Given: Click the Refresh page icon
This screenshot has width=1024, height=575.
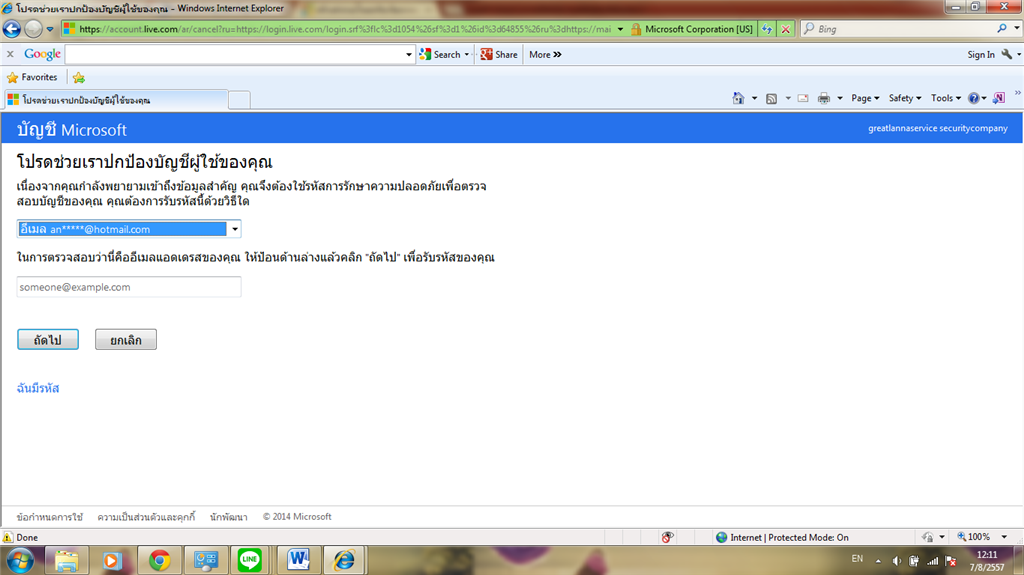Looking at the screenshot, I should pyautogui.click(x=767, y=29).
